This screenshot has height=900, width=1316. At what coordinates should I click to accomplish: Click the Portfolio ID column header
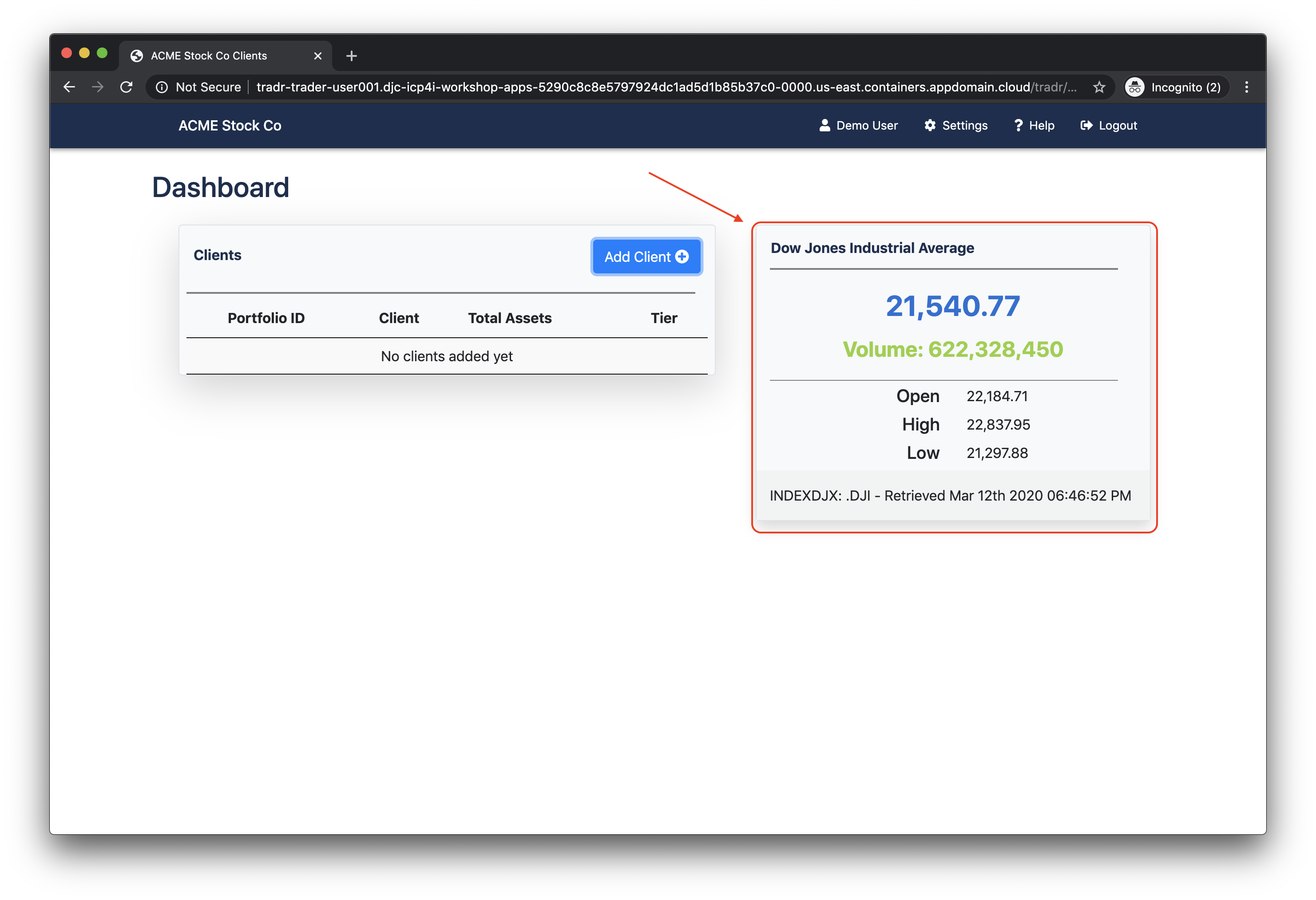(x=266, y=318)
